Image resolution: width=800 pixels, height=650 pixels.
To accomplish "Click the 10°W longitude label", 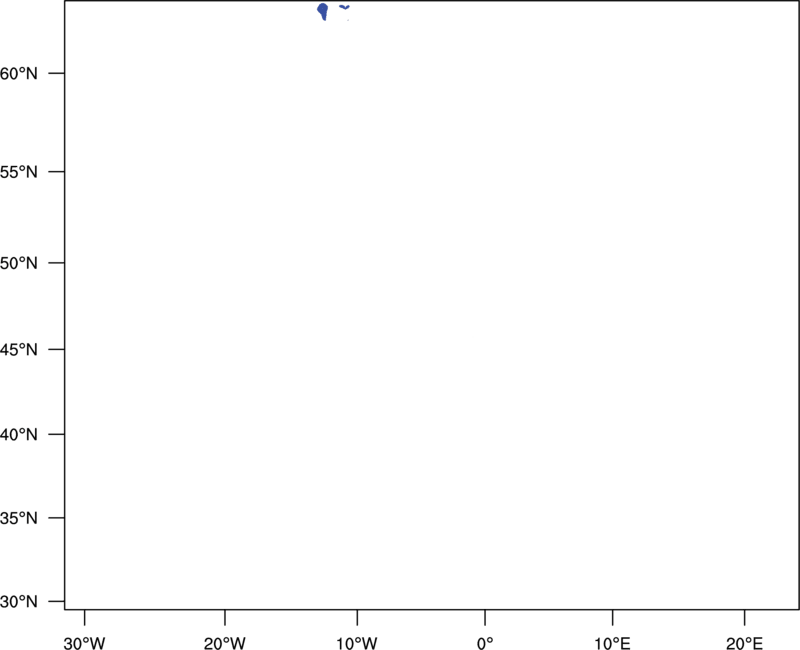I will [x=357, y=643].
